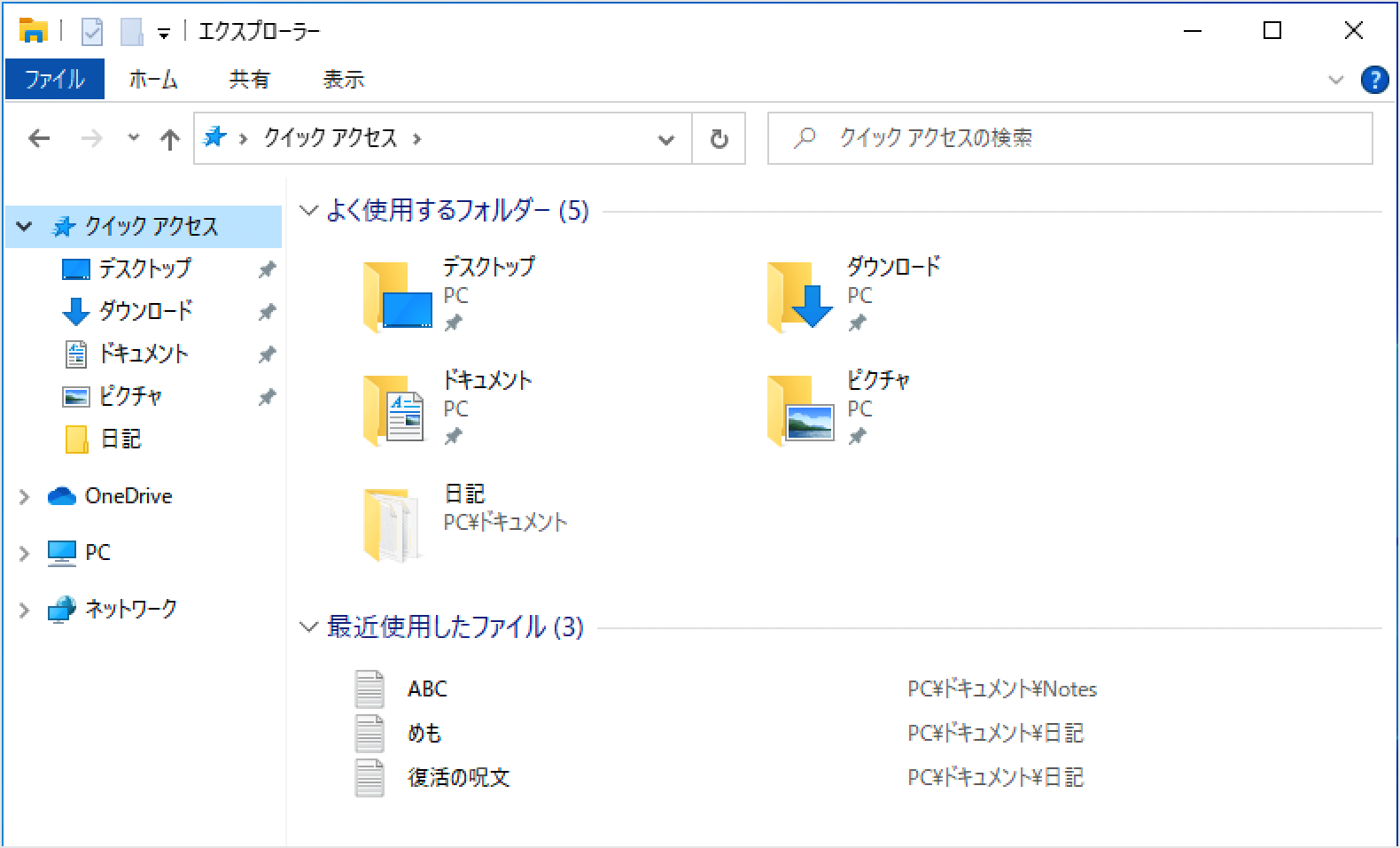Click the pin icon beside sidebar ピクチャ
This screenshot has width=1400, height=848.
(x=267, y=397)
